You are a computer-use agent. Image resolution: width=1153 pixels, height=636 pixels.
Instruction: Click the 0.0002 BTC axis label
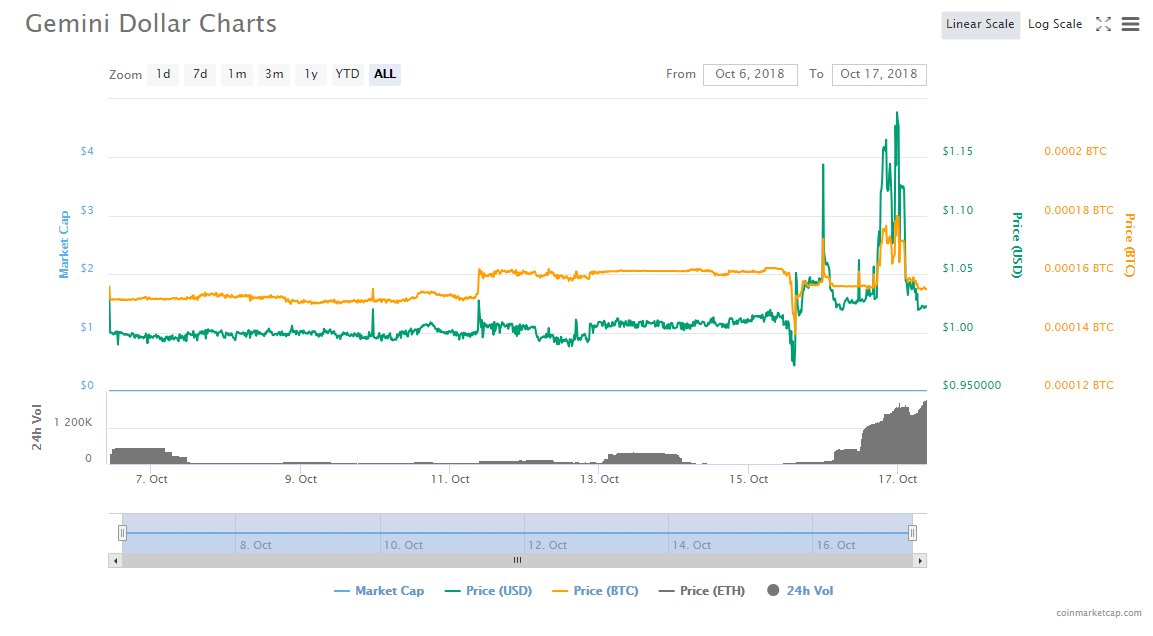(x=1075, y=151)
